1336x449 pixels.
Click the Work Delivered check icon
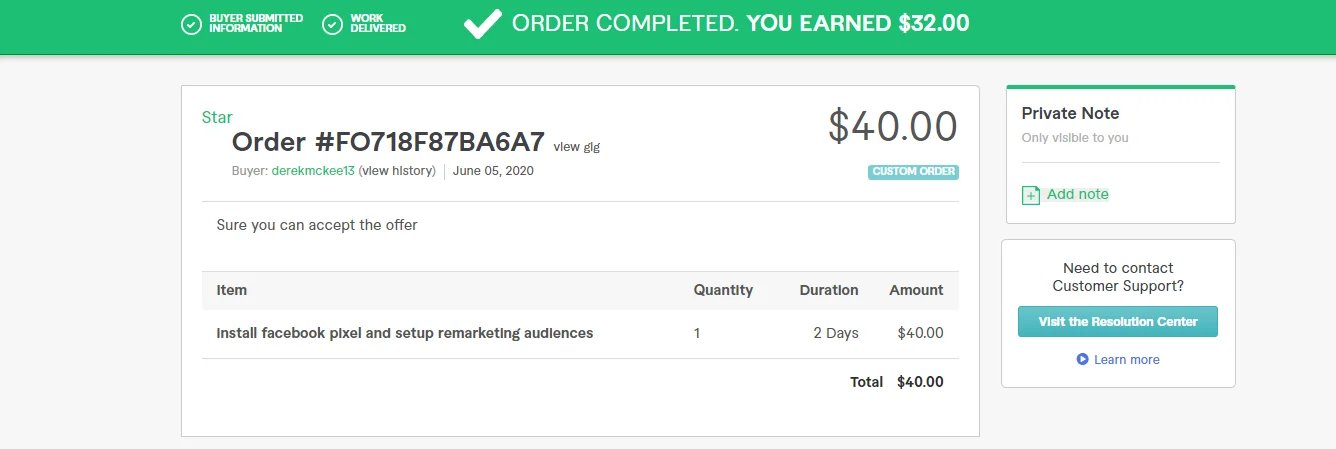(x=333, y=24)
